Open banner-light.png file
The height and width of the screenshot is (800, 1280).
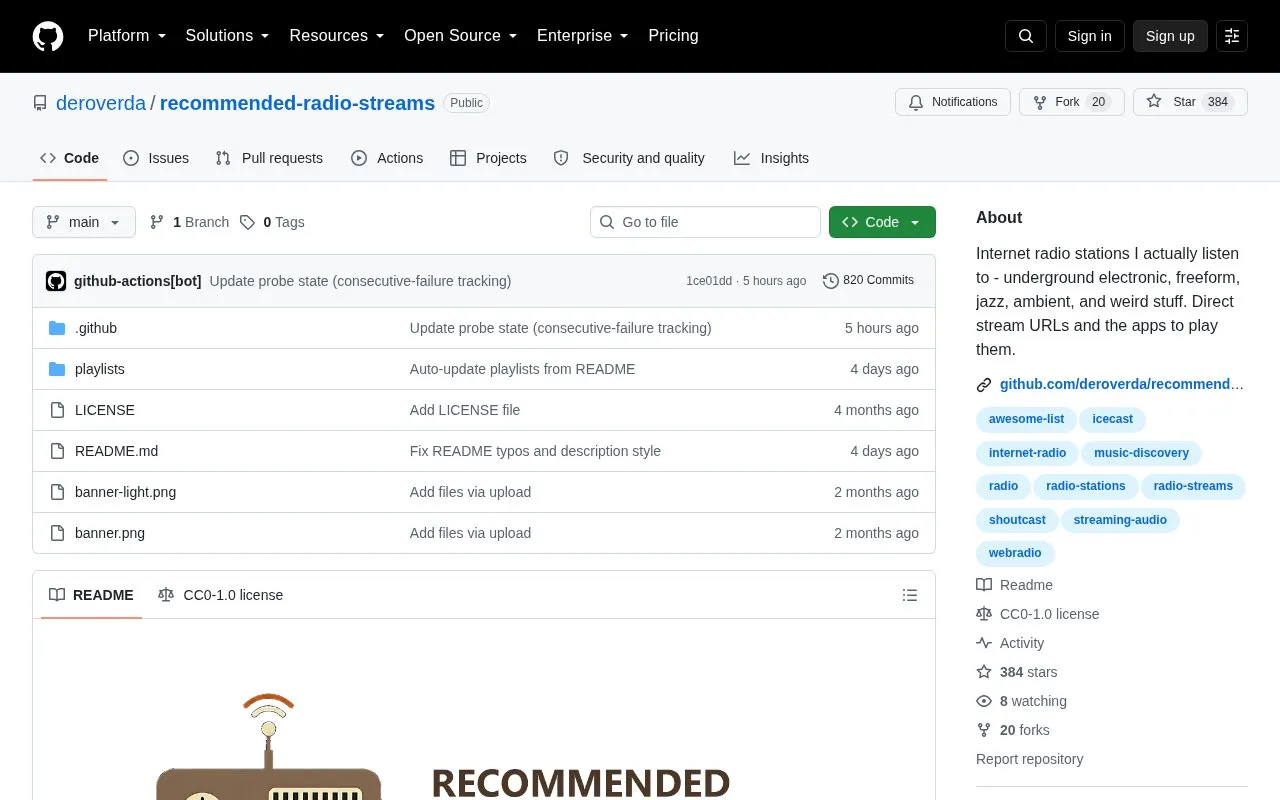[x=125, y=492]
